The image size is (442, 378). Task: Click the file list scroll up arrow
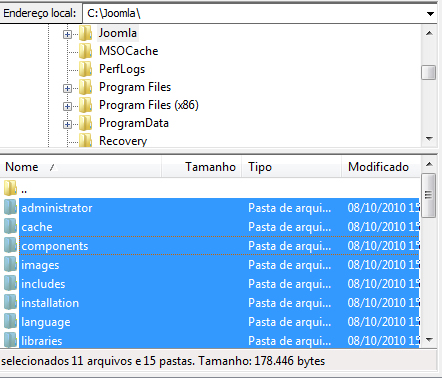point(429,164)
